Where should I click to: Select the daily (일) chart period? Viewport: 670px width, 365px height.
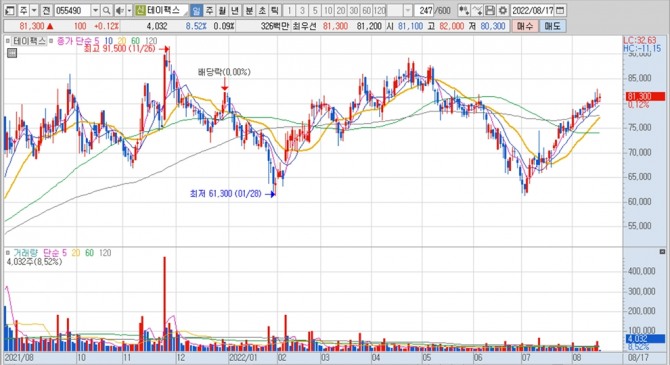(x=196, y=10)
